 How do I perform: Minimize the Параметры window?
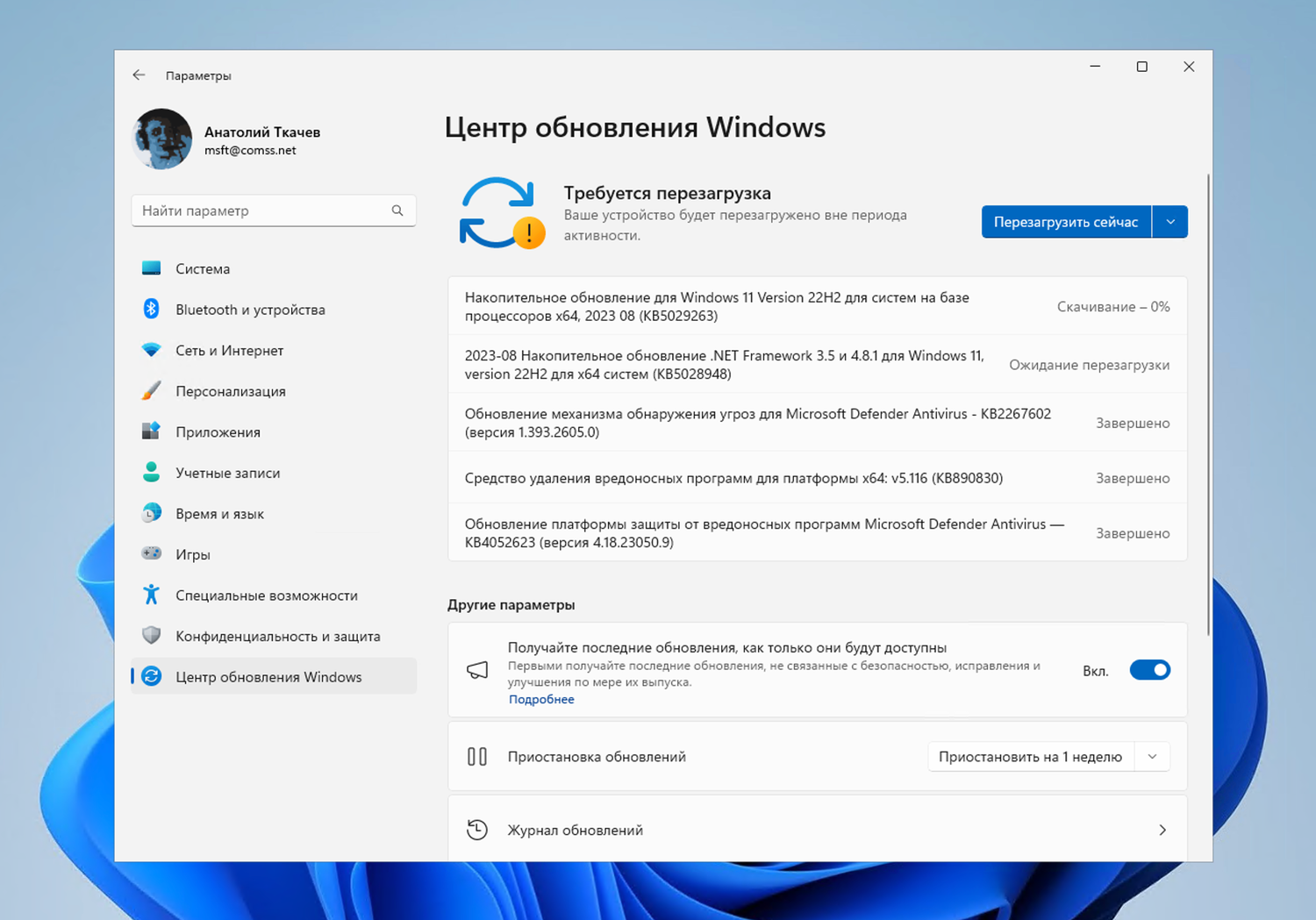coord(1095,67)
